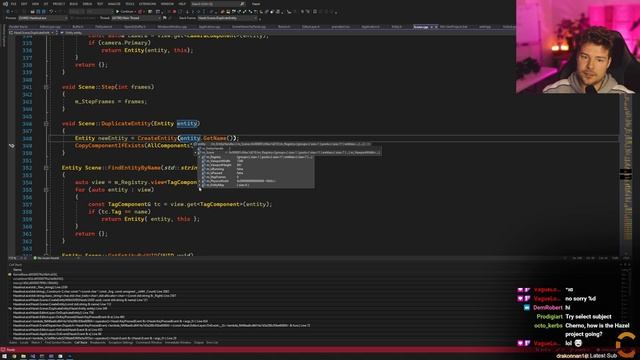Open the WINDOW menu
Screen dimensions: 640x360
[x=167, y=4]
